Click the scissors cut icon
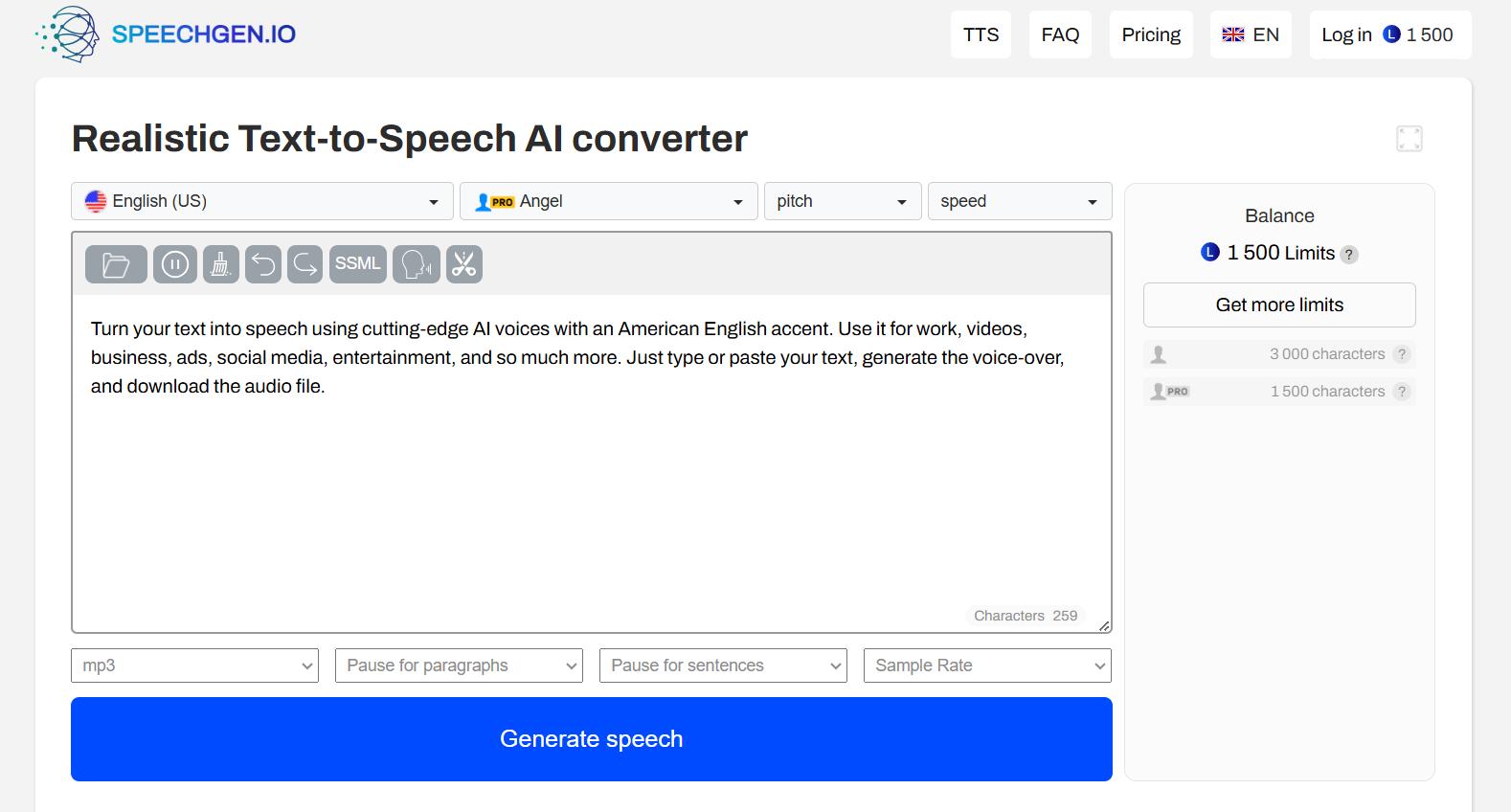1511x812 pixels. point(464,264)
